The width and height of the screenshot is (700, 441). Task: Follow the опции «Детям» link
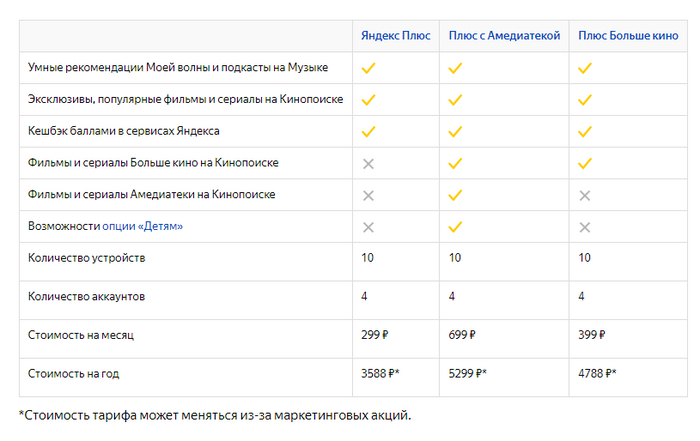point(142,227)
